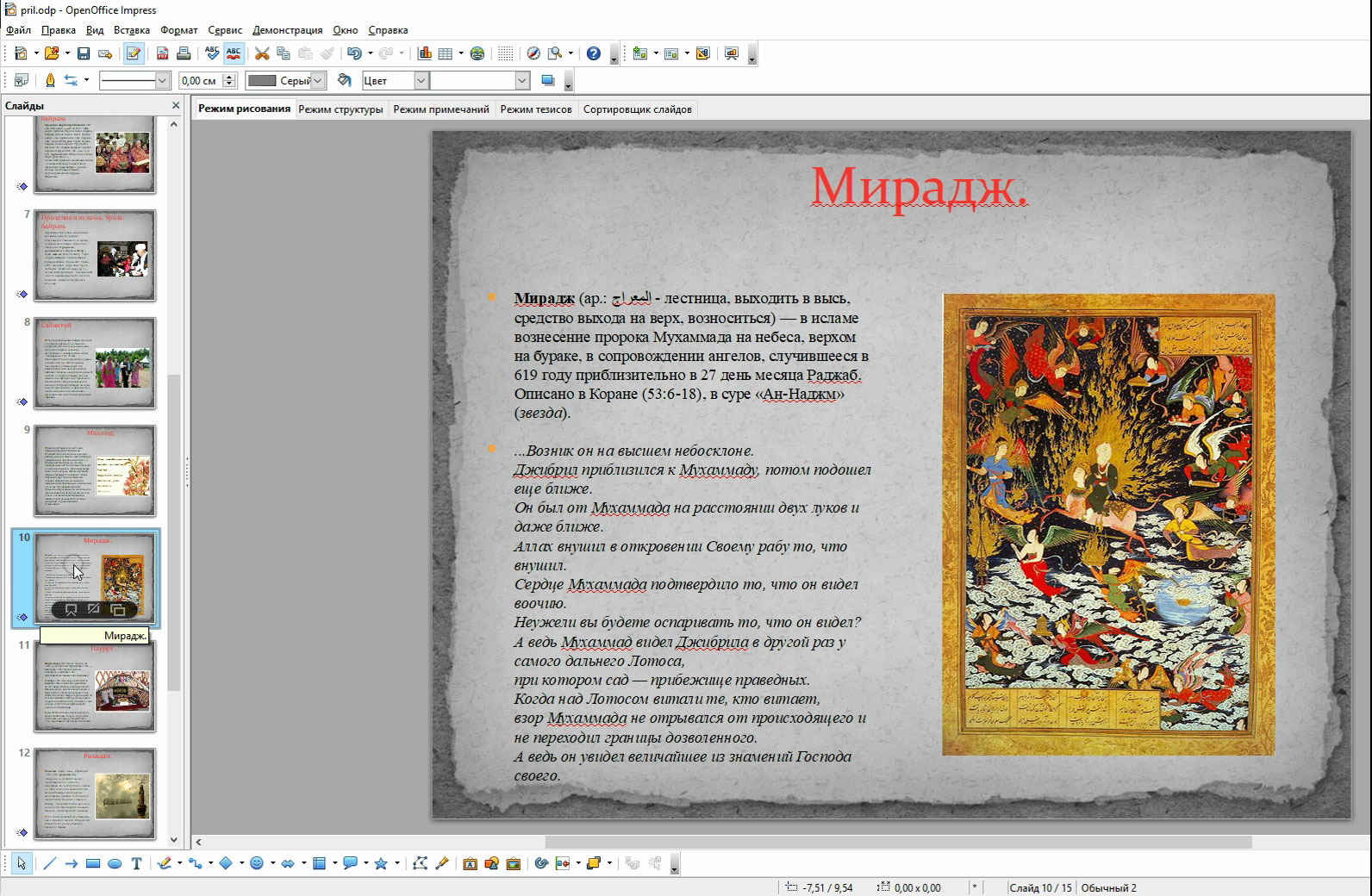Toggle Glue Points mode icon
Image resolution: width=1372 pixels, height=896 pixels.
tap(442, 863)
